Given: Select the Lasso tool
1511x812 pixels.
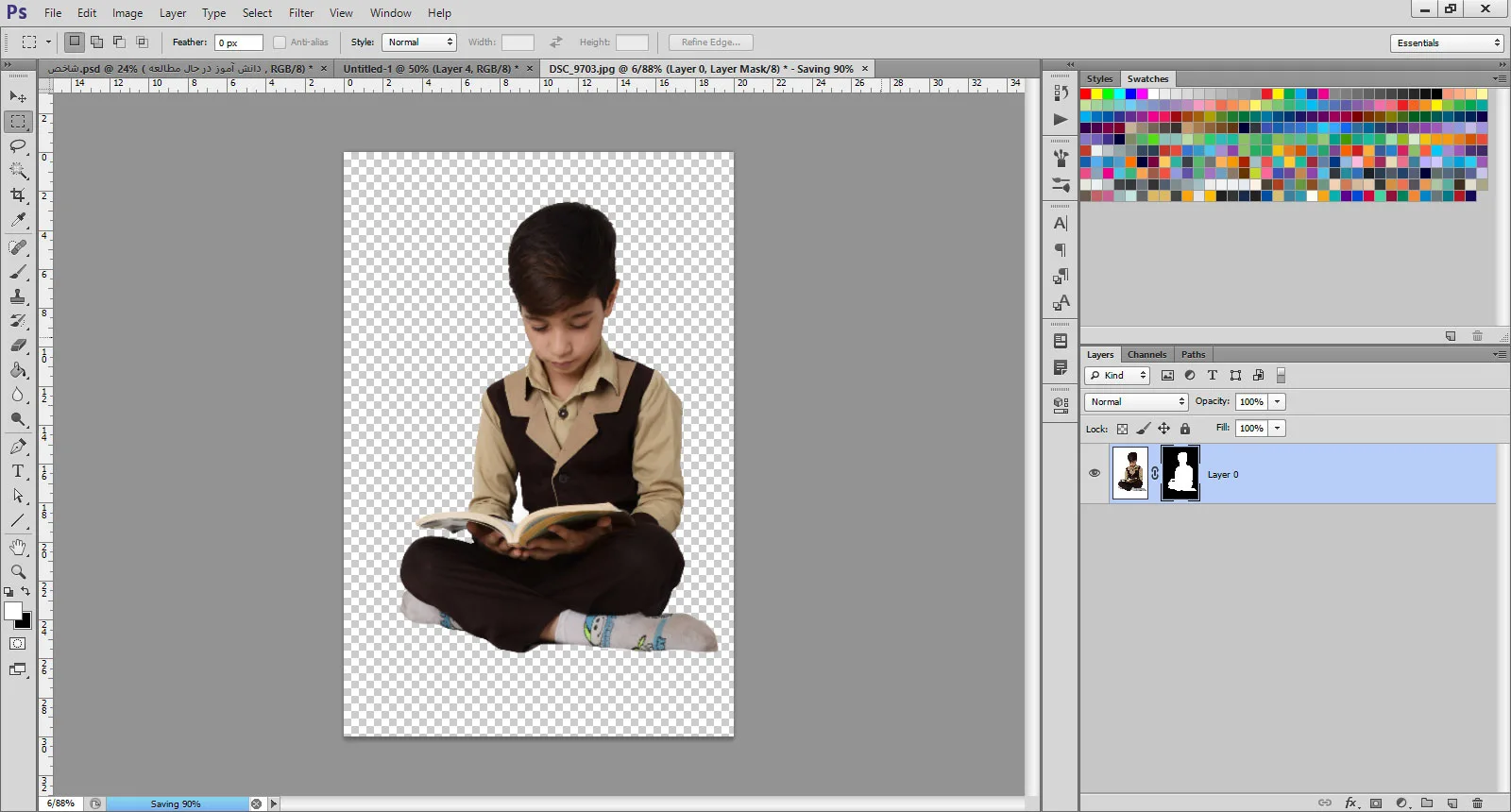Looking at the screenshot, I should [18, 146].
